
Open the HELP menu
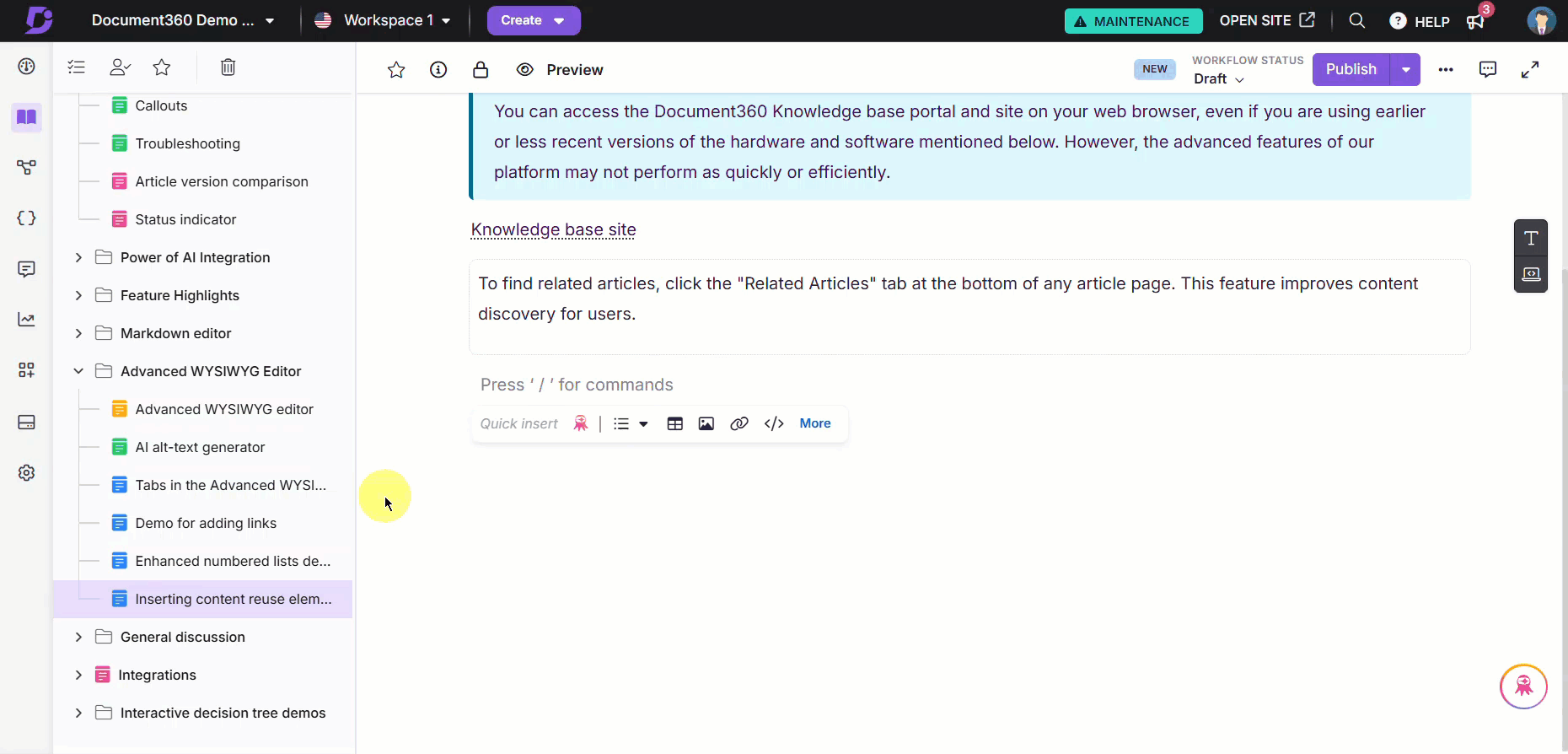pos(1420,21)
